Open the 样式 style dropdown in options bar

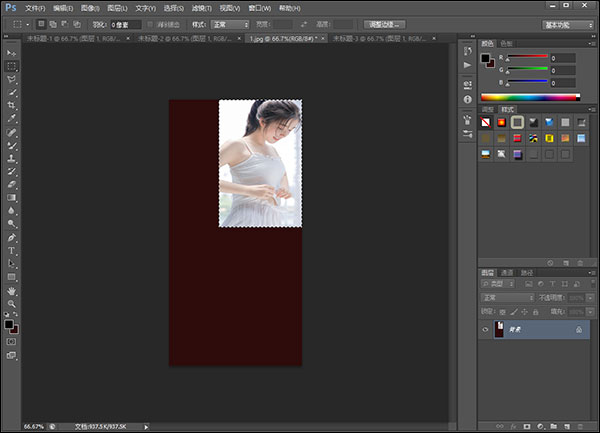pos(230,24)
